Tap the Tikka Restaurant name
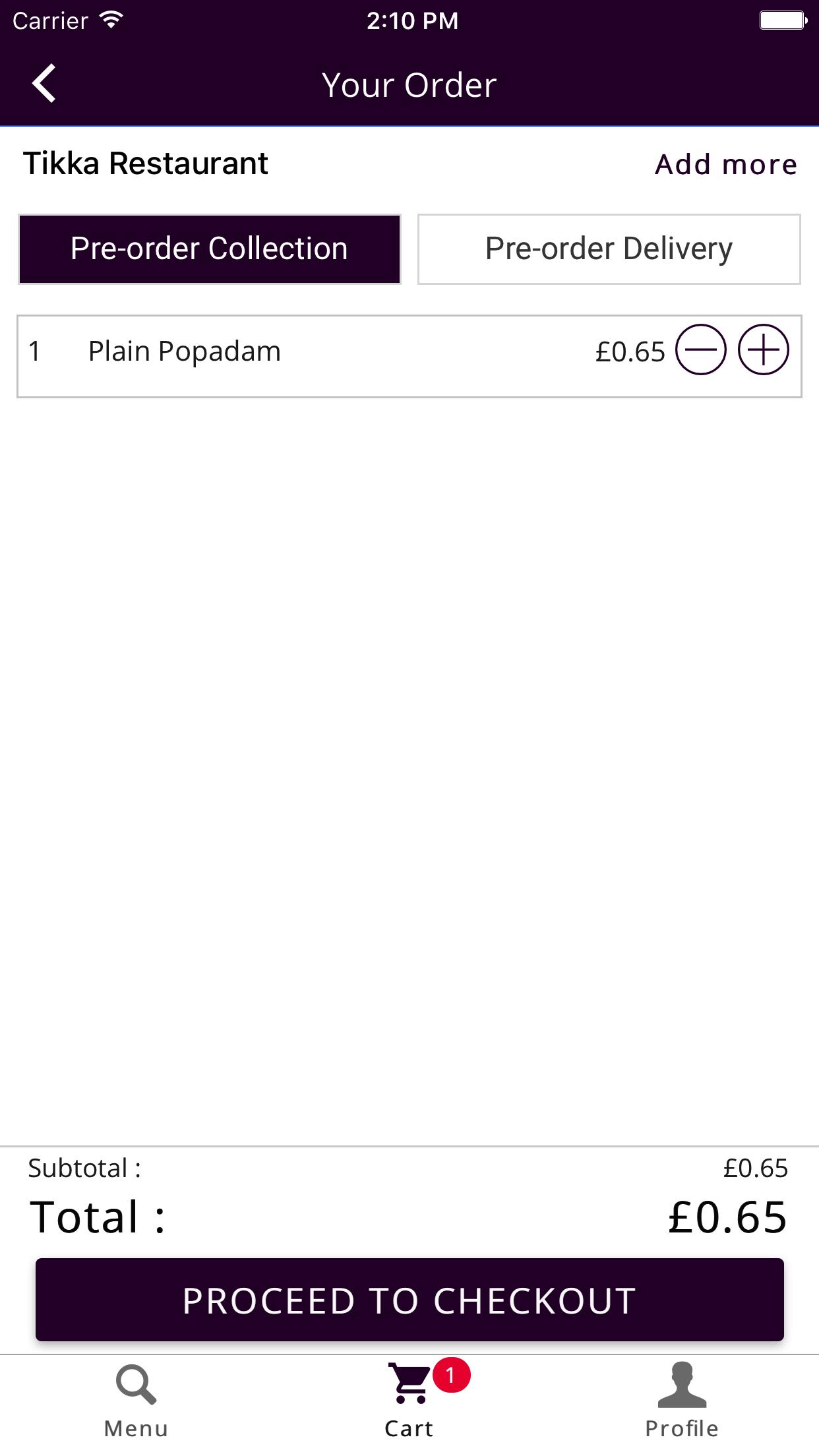 (x=146, y=164)
